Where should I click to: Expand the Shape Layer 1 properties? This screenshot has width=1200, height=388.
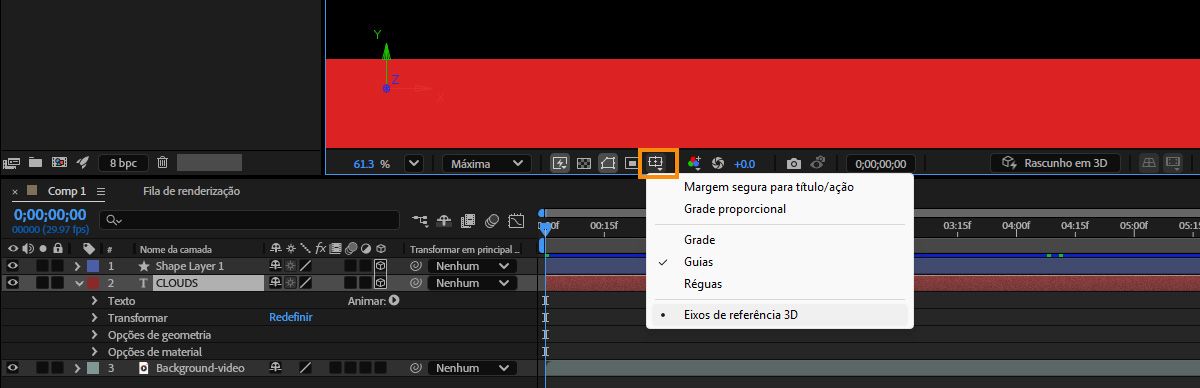point(78,266)
